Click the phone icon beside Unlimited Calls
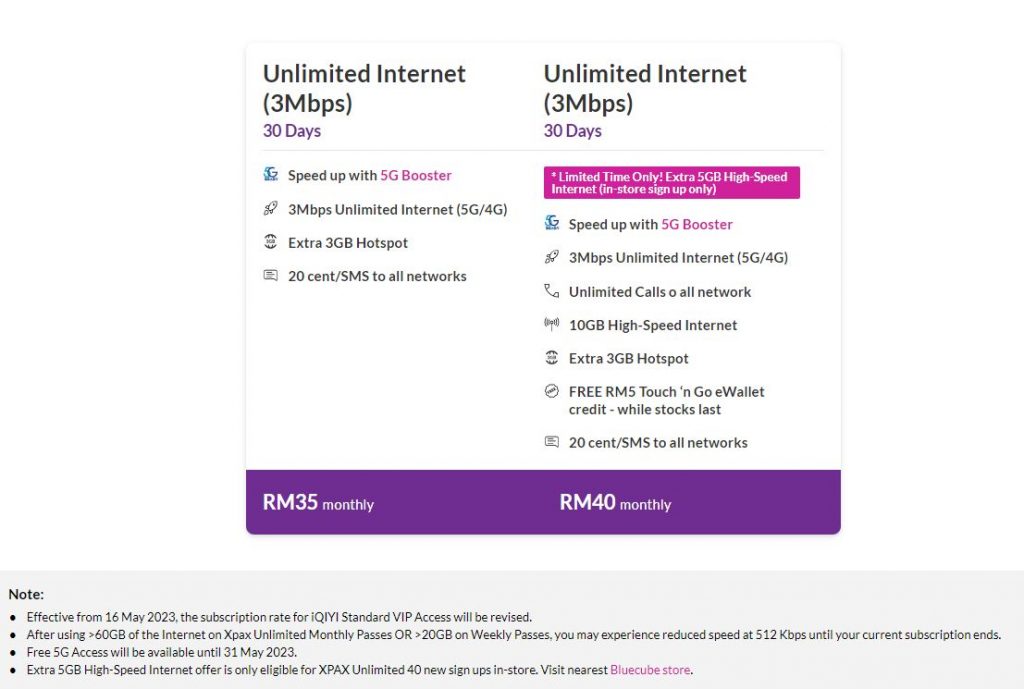This screenshot has height=689, width=1024. click(551, 291)
